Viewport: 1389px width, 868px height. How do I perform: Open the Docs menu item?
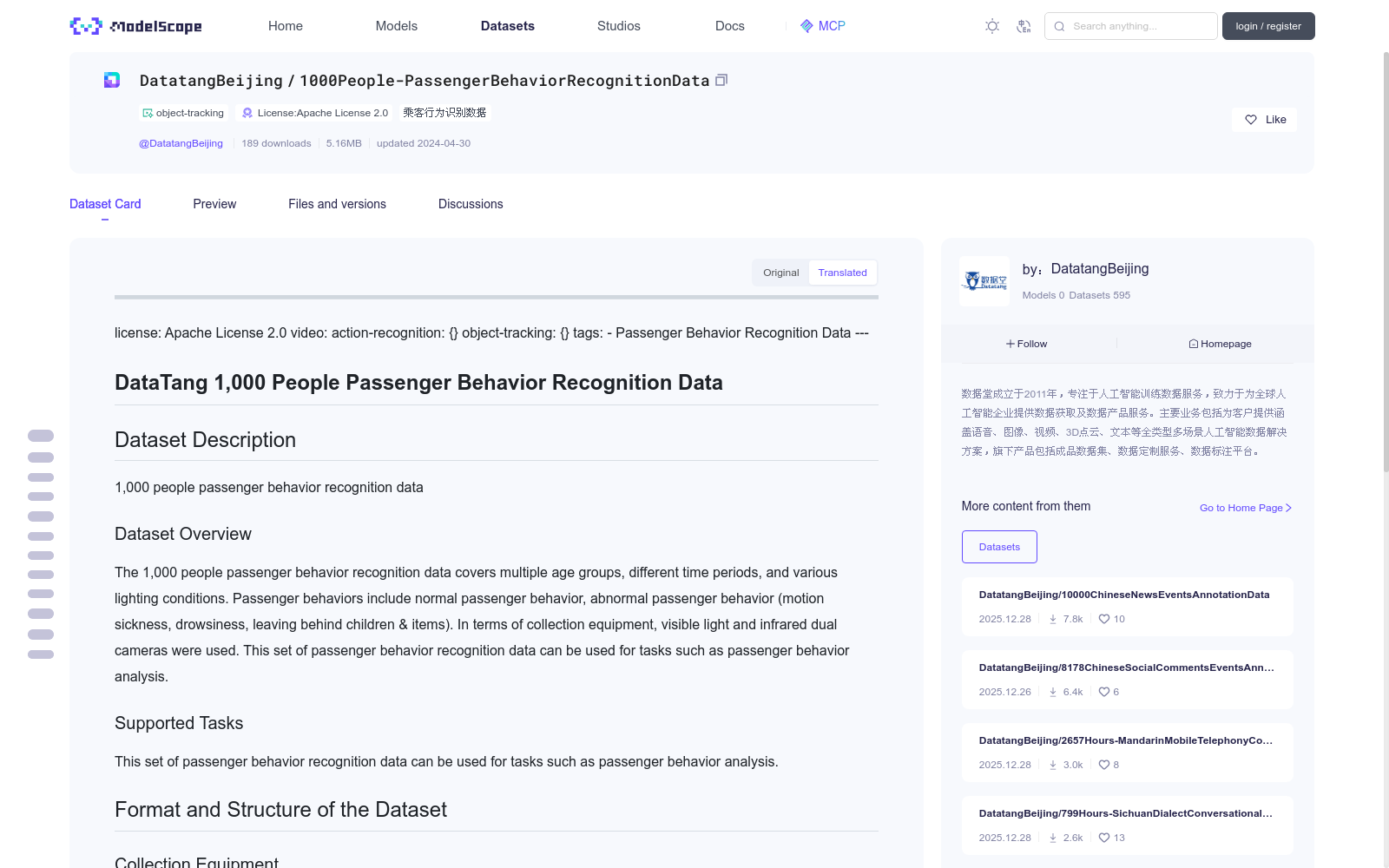(x=730, y=26)
